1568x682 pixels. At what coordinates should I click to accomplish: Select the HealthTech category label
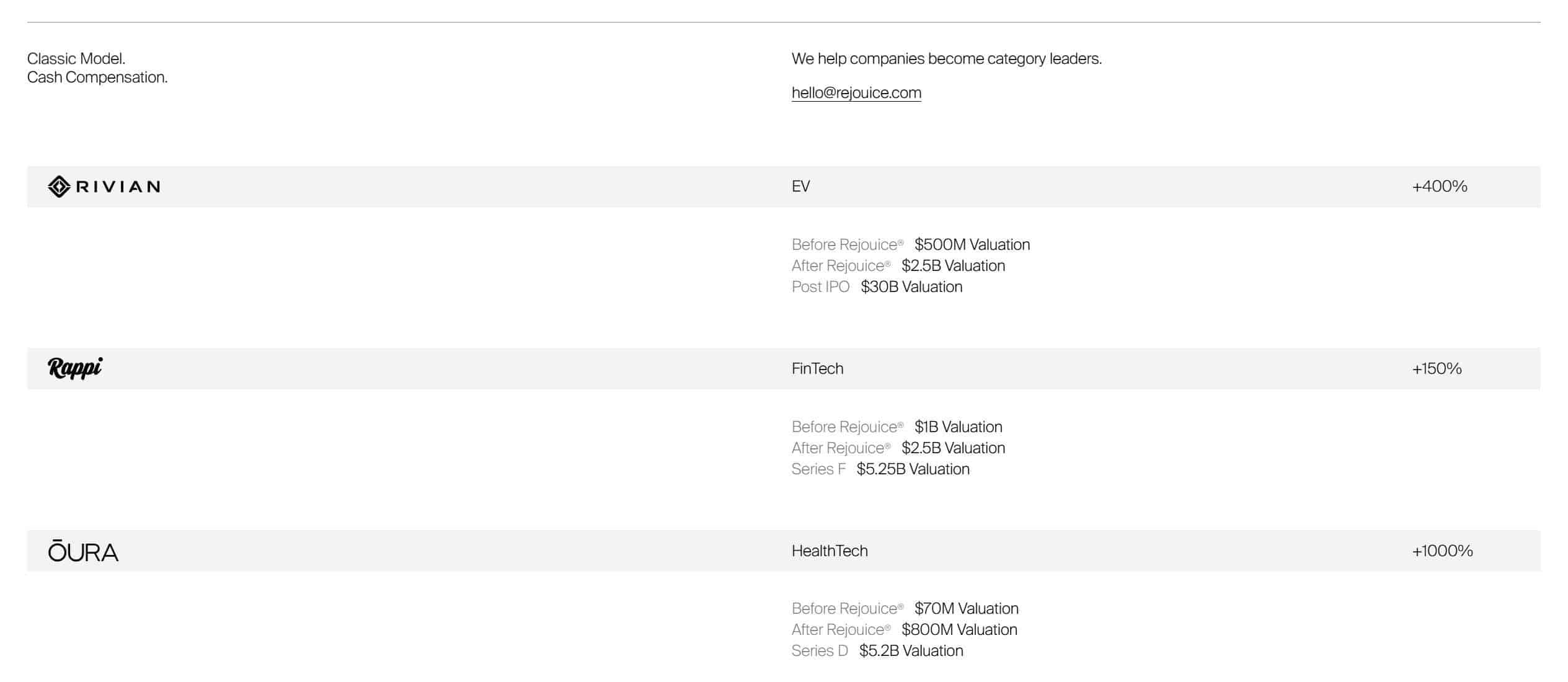click(830, 551)
